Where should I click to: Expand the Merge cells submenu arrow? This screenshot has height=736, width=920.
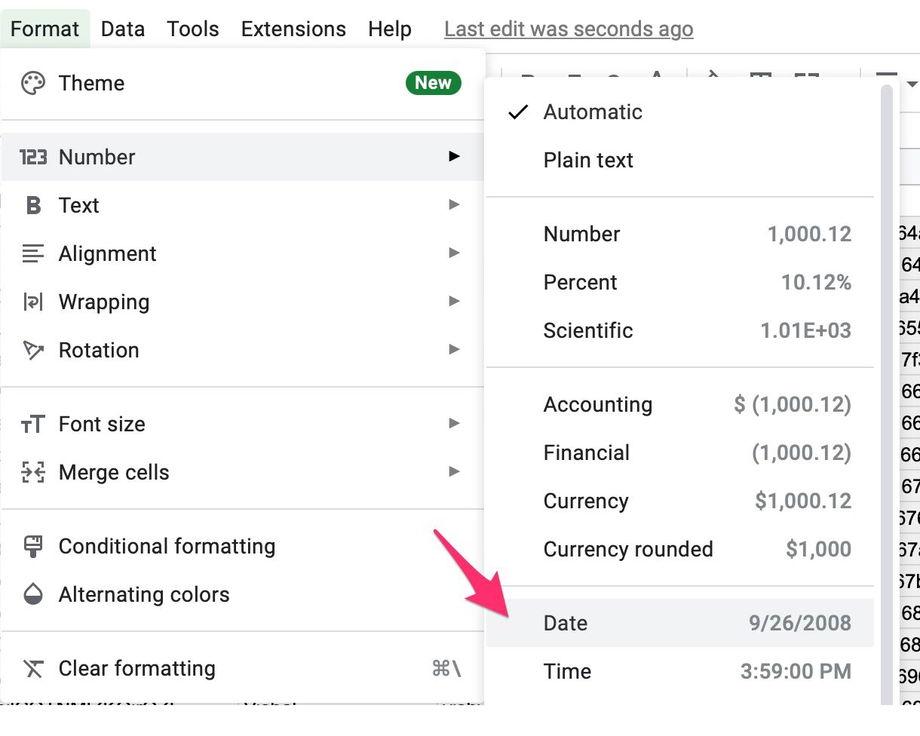pos(454,472)
